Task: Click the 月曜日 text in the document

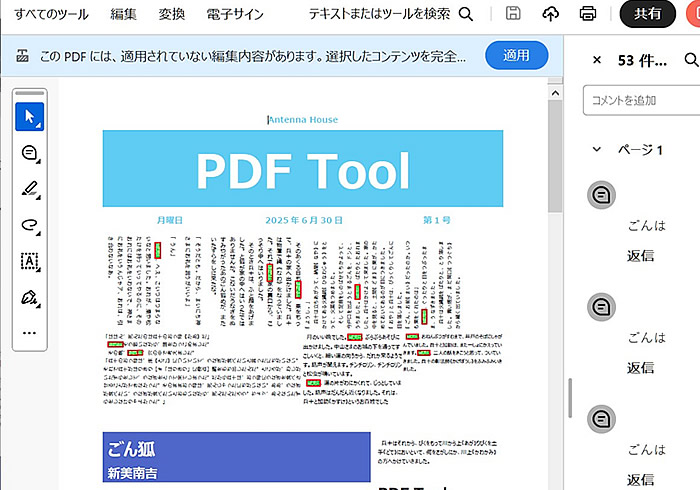Action: pos(170,220)
